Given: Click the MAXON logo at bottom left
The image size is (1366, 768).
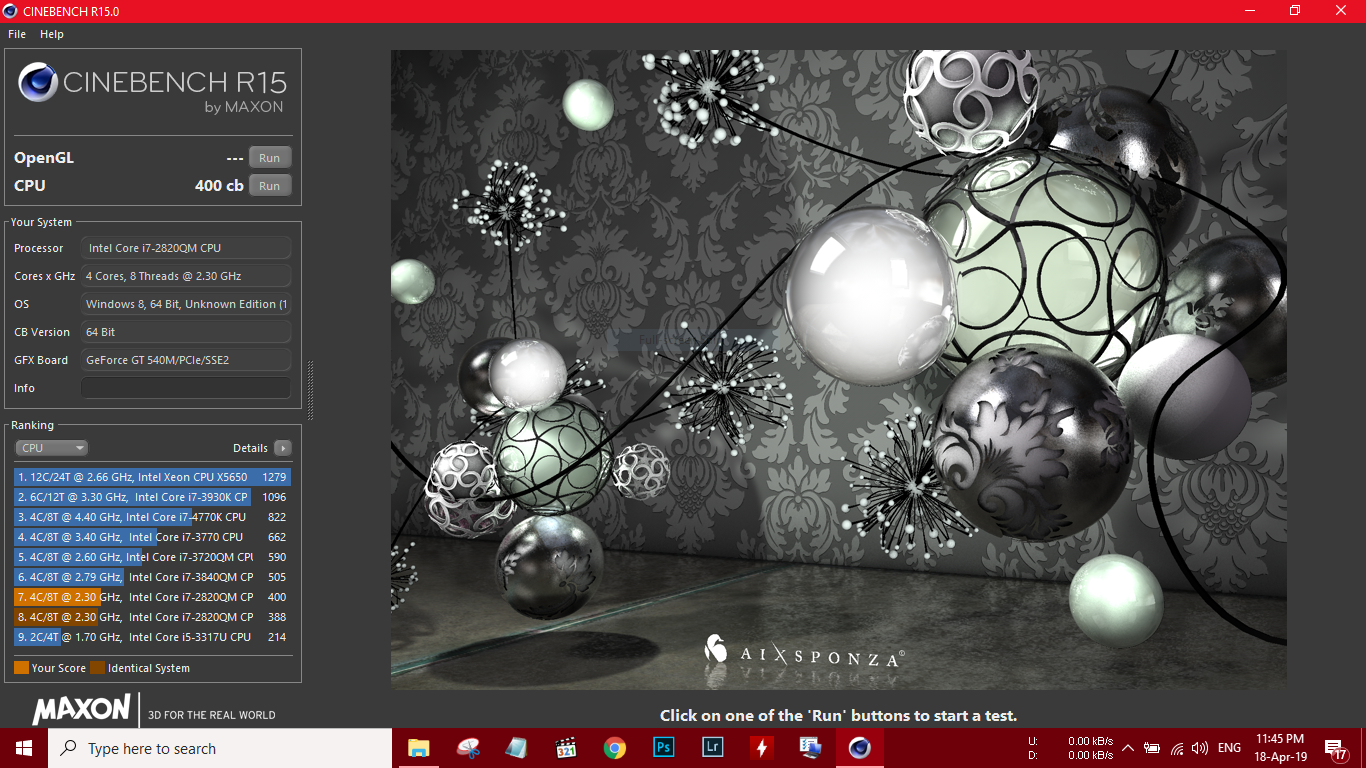Looking at the screenshot, I should [81, 709].
